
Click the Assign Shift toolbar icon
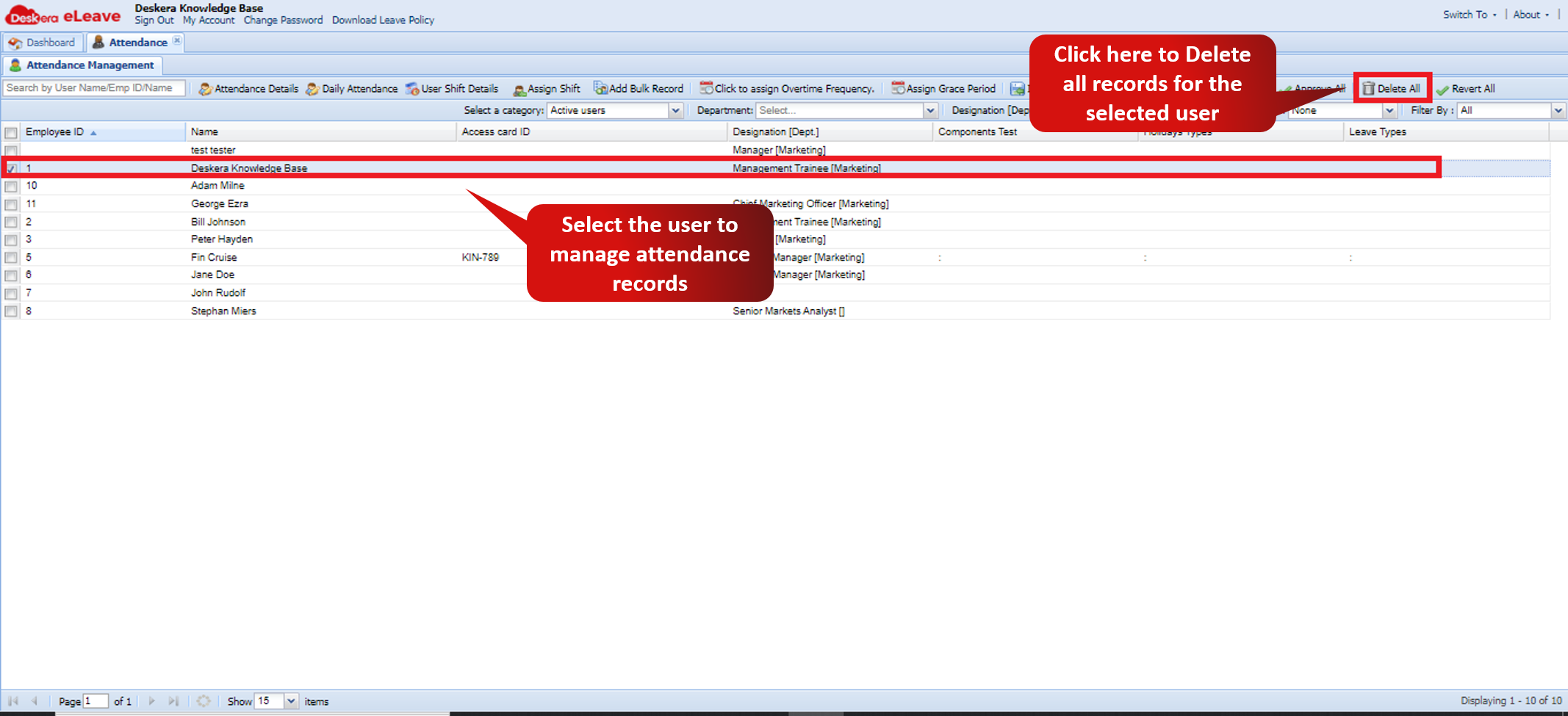[x=519, y=90]
